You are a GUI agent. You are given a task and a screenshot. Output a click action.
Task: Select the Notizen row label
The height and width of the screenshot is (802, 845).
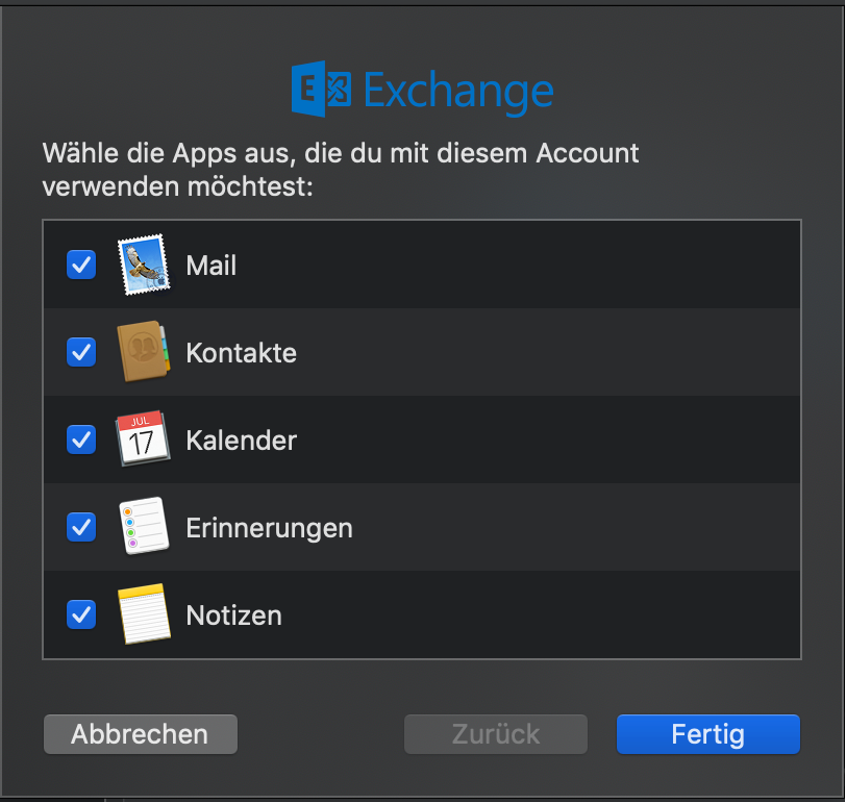pyautogui.click(x=234, y=614)
